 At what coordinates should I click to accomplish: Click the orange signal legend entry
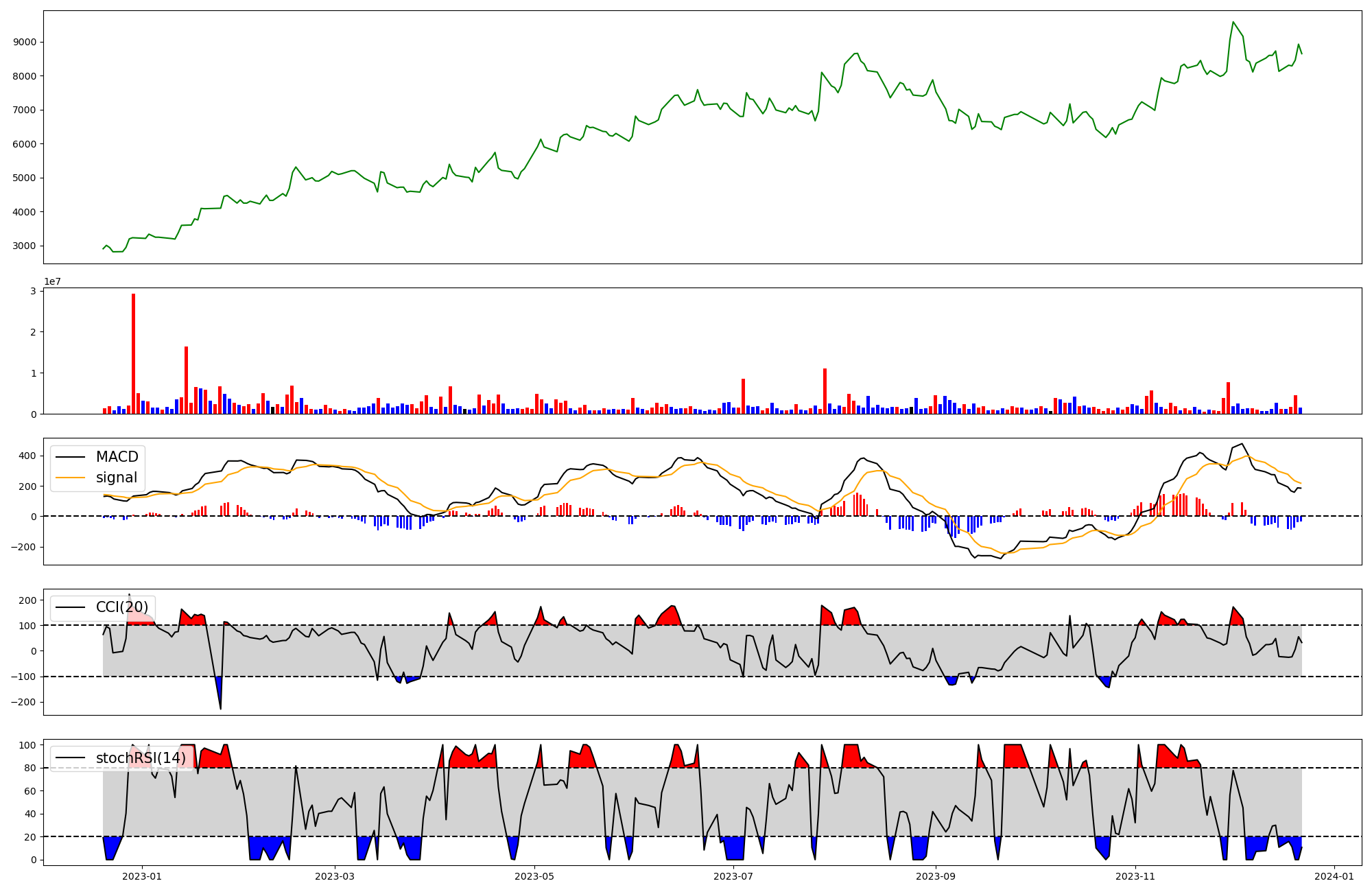[x=117, y=478]
